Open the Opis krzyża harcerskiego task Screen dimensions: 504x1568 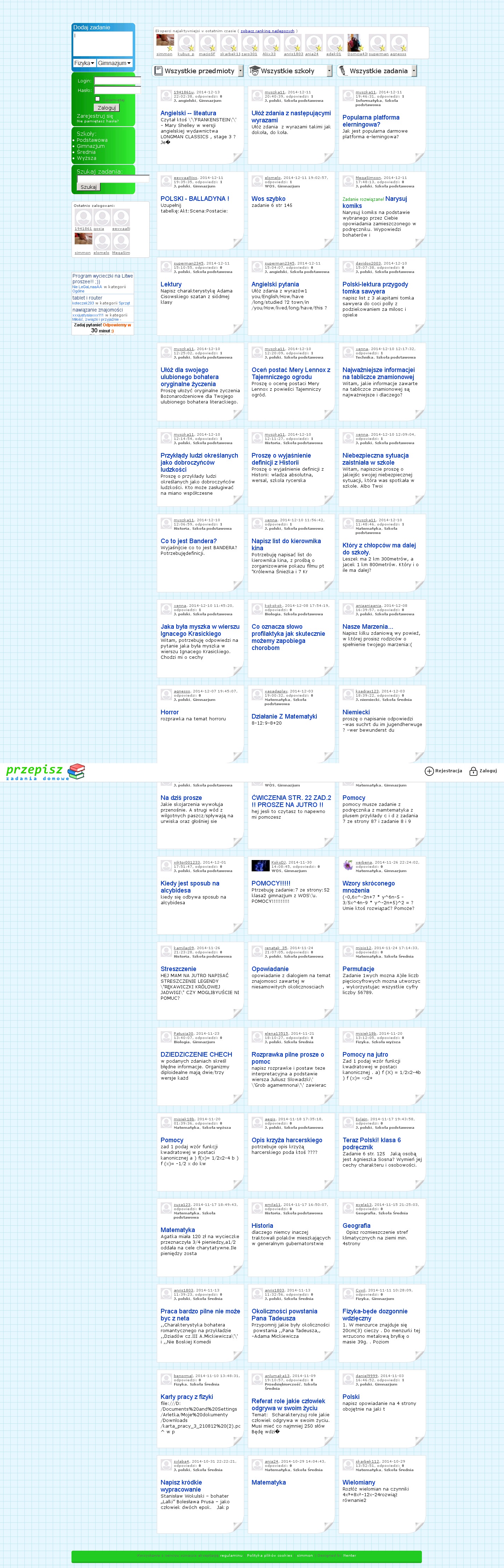(x=287, y=1140)
